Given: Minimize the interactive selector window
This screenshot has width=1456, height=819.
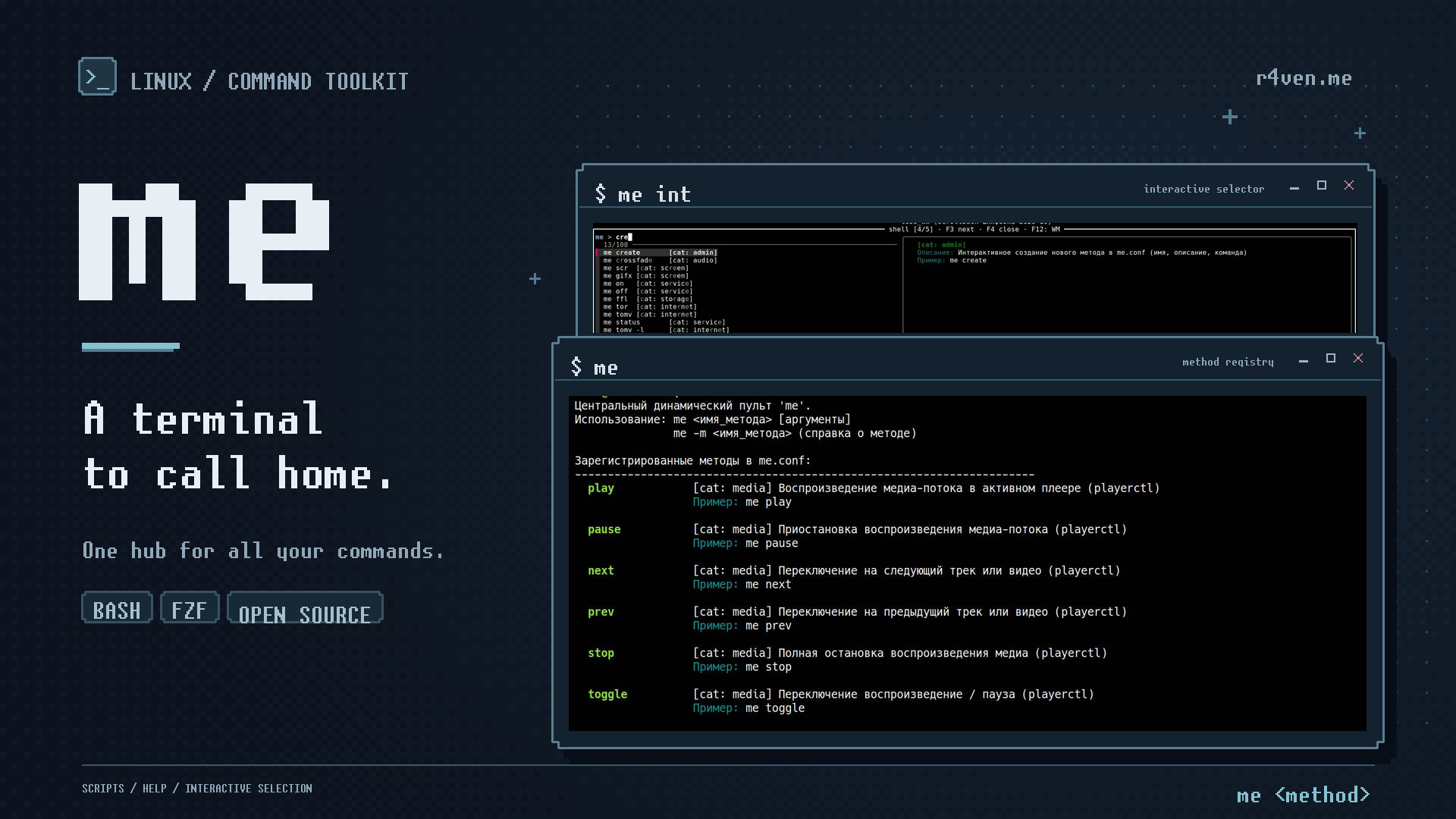Looking at the screenshot, I should [x=1294, y=187].
